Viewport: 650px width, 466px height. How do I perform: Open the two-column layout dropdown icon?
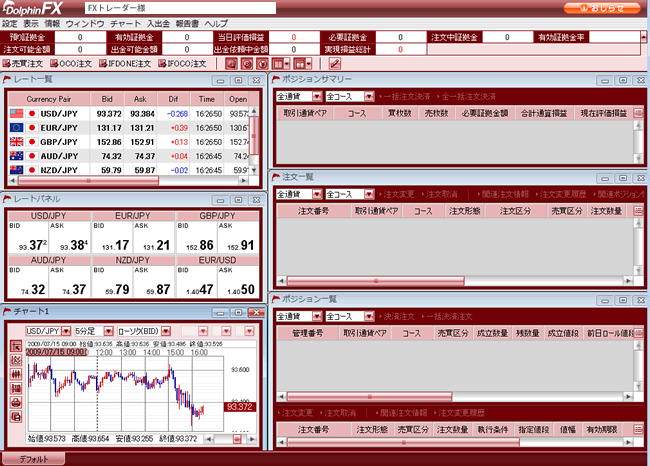click(x=281, y=64)
